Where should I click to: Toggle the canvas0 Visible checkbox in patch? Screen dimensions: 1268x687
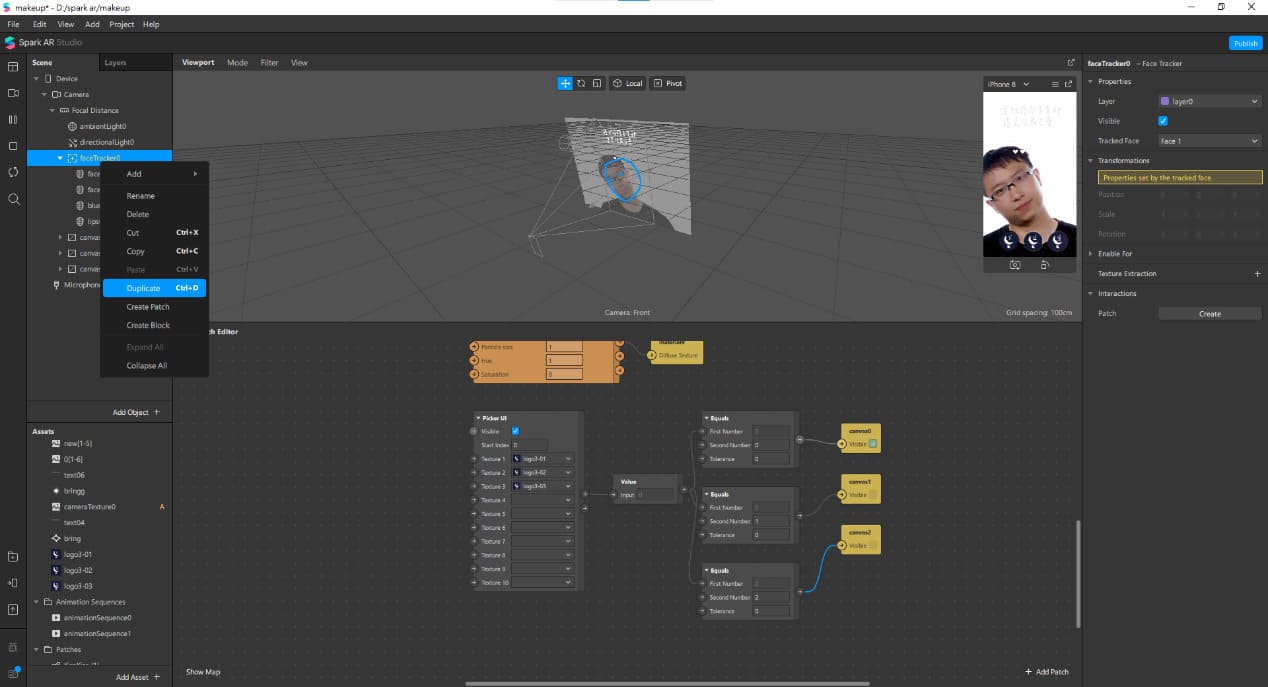(872, 443)
